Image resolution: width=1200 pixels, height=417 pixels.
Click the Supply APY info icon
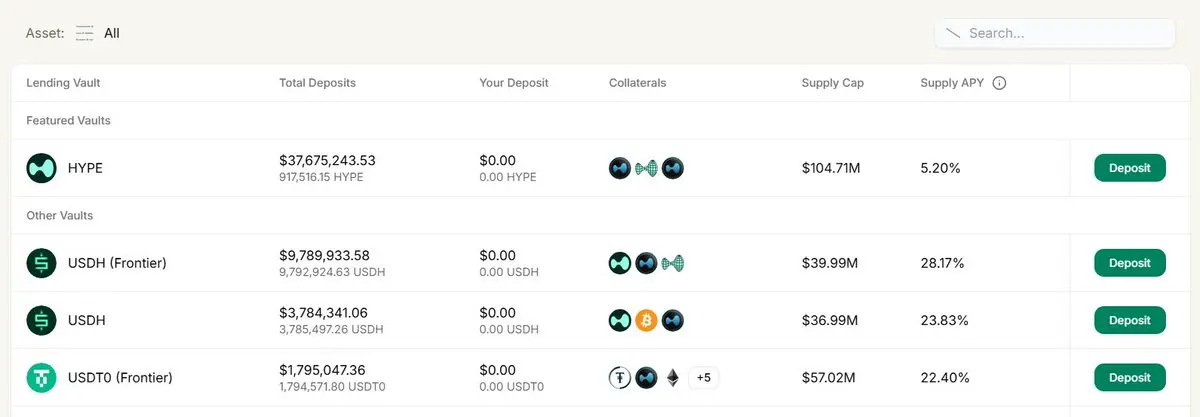click(x=999, y=83)
